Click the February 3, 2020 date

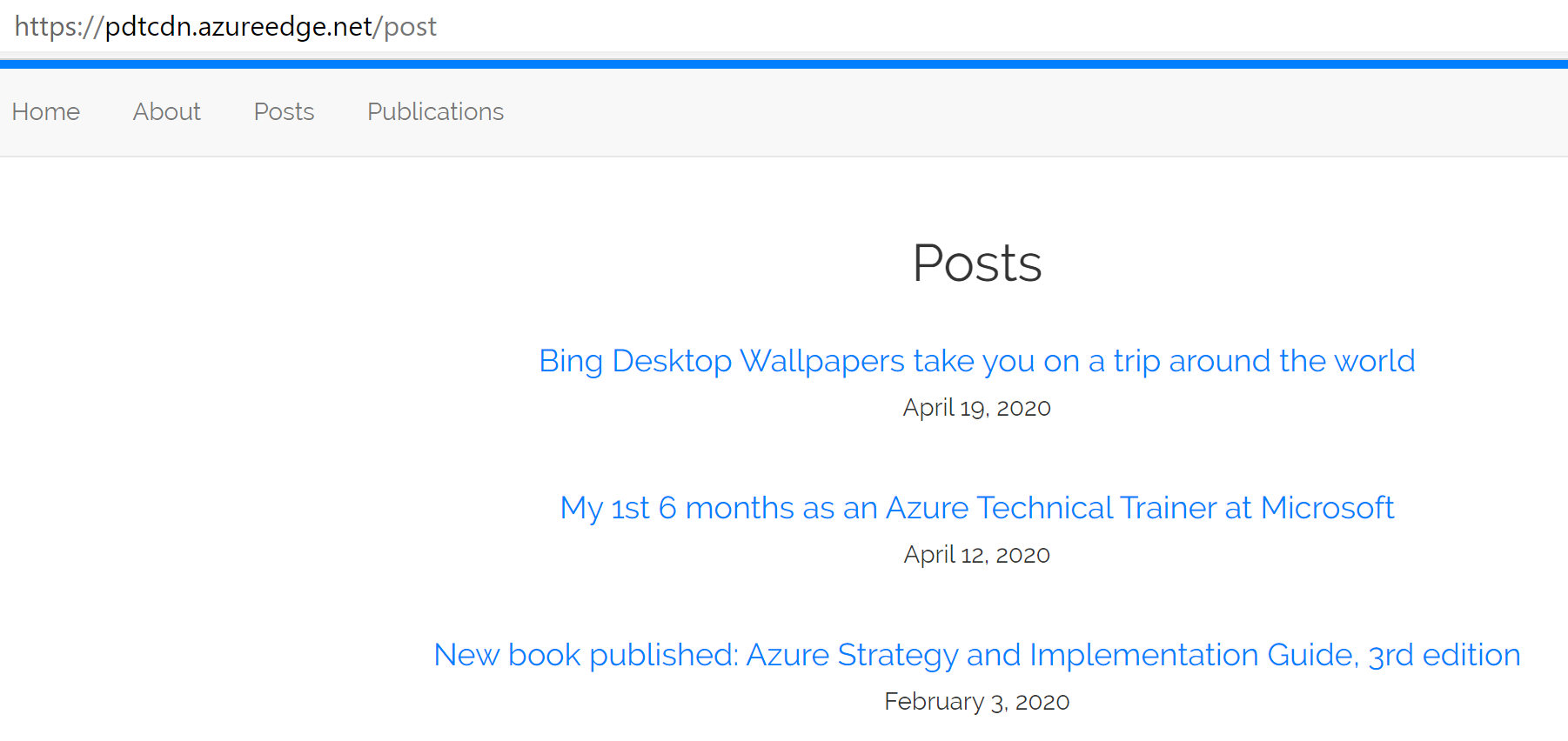[976, 702]
